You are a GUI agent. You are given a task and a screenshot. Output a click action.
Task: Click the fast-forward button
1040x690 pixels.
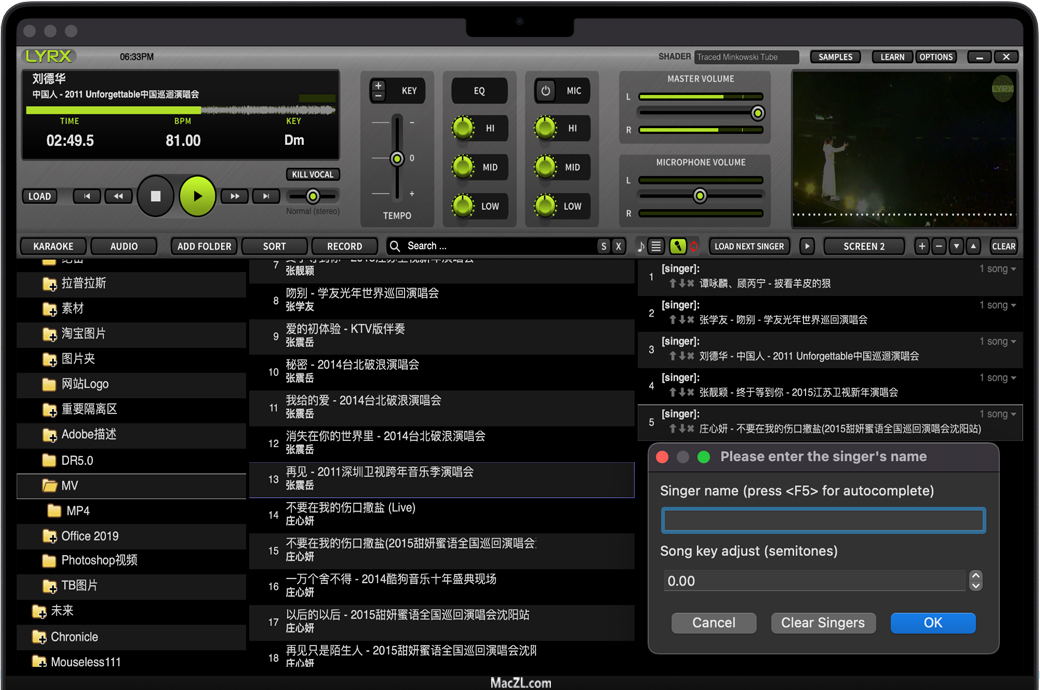click(x=234, y=196)
